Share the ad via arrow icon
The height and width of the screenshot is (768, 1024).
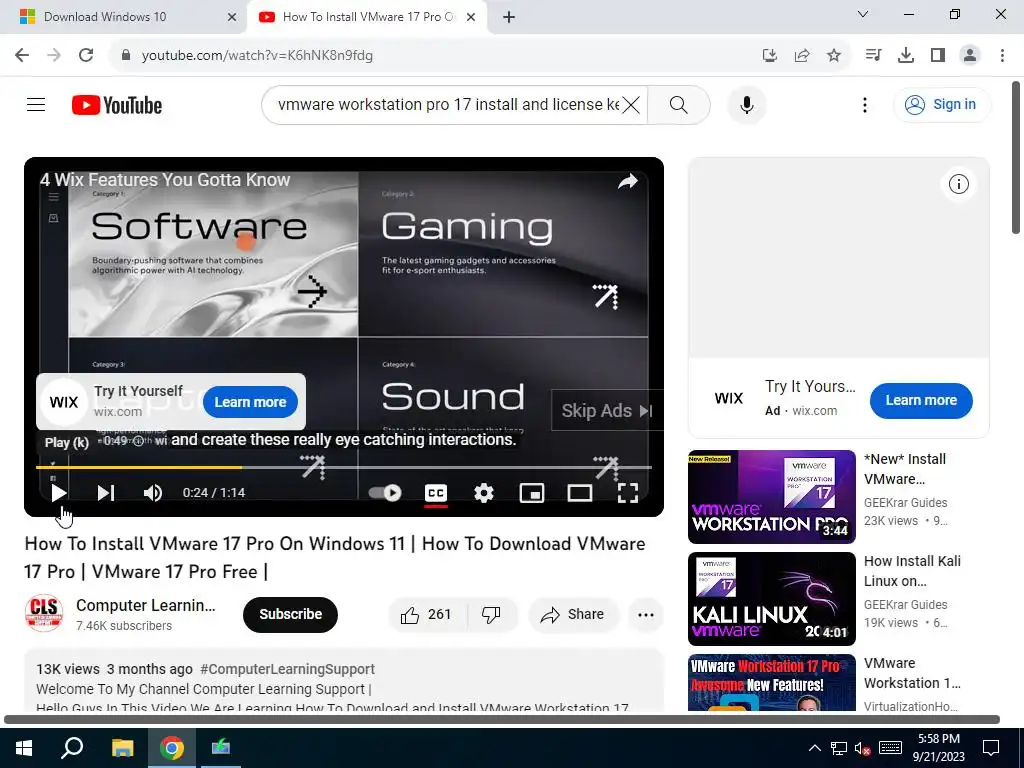628,182
